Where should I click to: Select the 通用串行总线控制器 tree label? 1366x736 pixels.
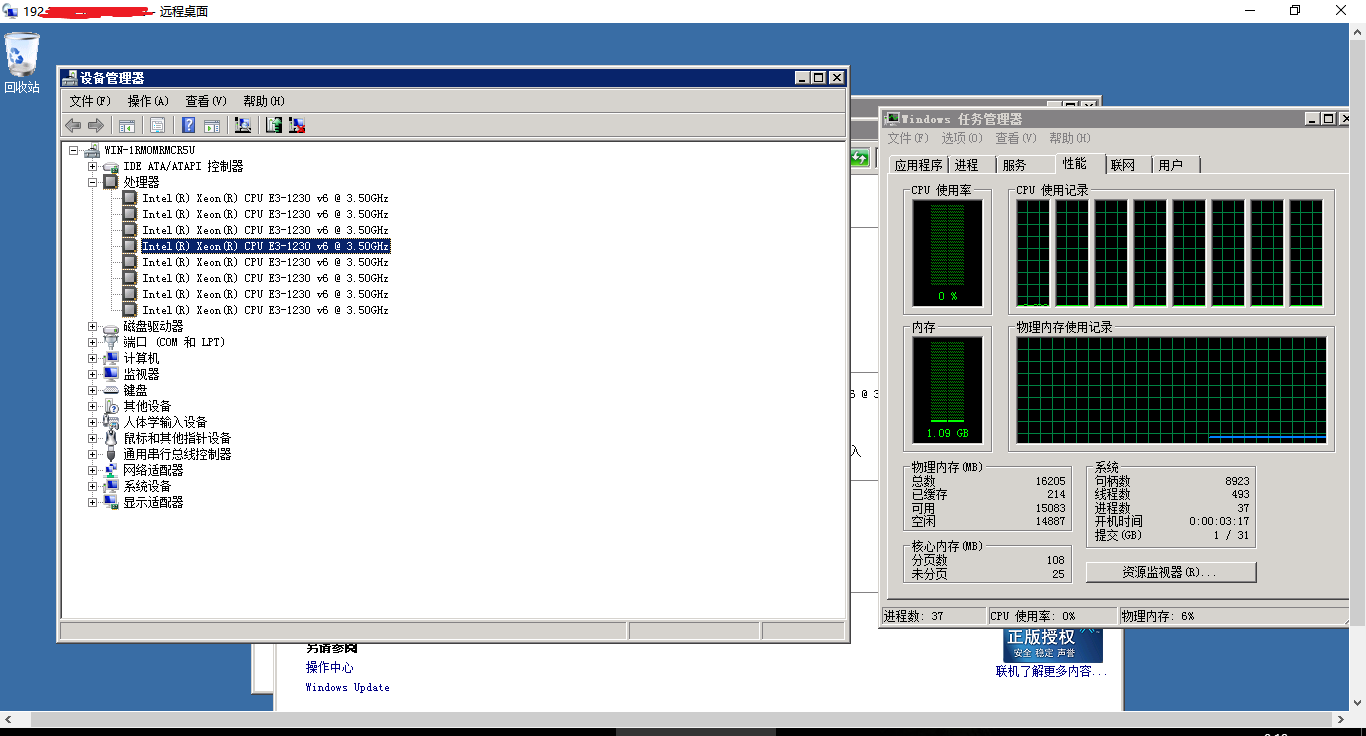click(177, 454)
